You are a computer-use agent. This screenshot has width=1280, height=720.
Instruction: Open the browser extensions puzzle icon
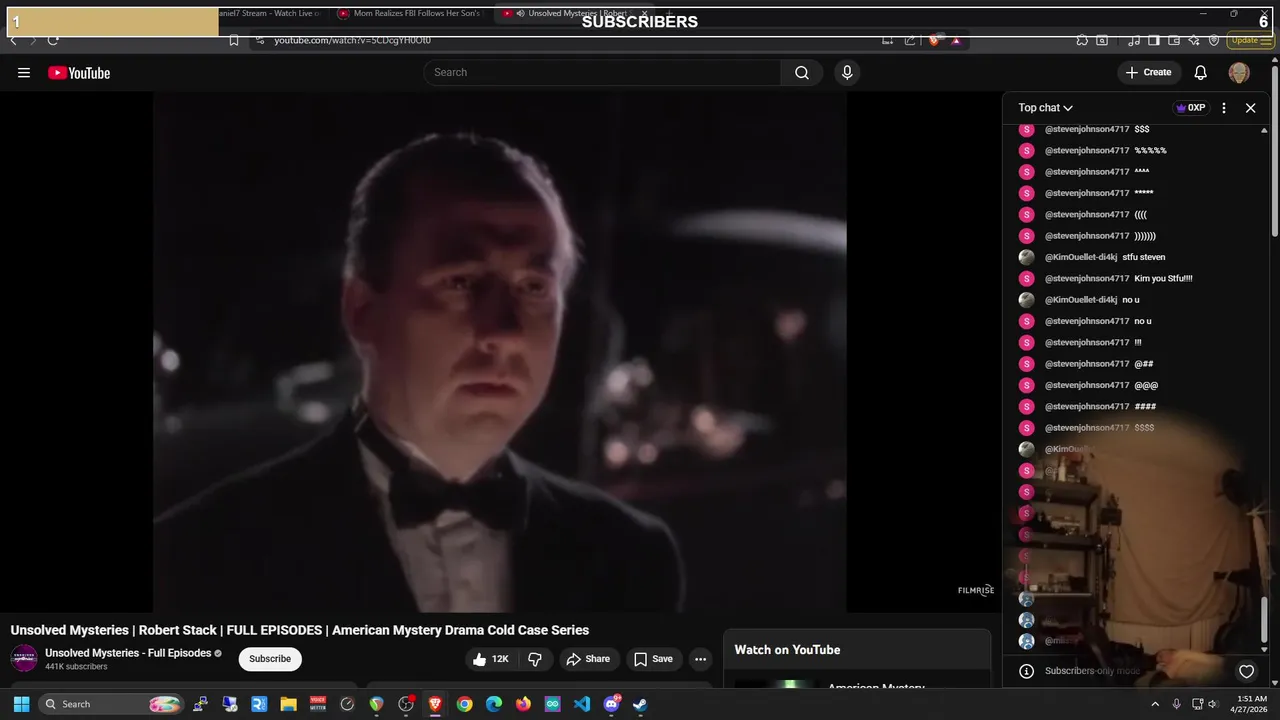point(1082,40)
